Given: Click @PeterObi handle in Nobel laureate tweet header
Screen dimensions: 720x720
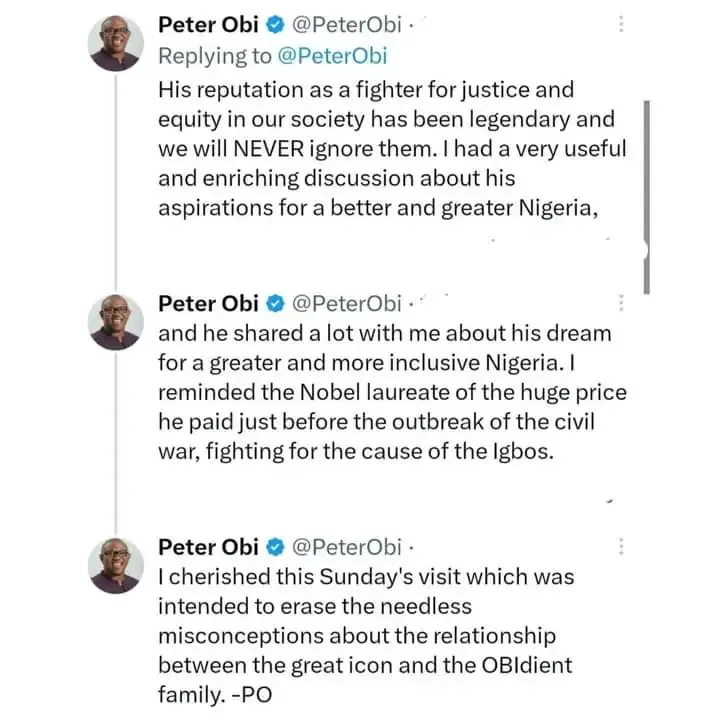Looking at the screenshot, I should (x=345, y=302).
